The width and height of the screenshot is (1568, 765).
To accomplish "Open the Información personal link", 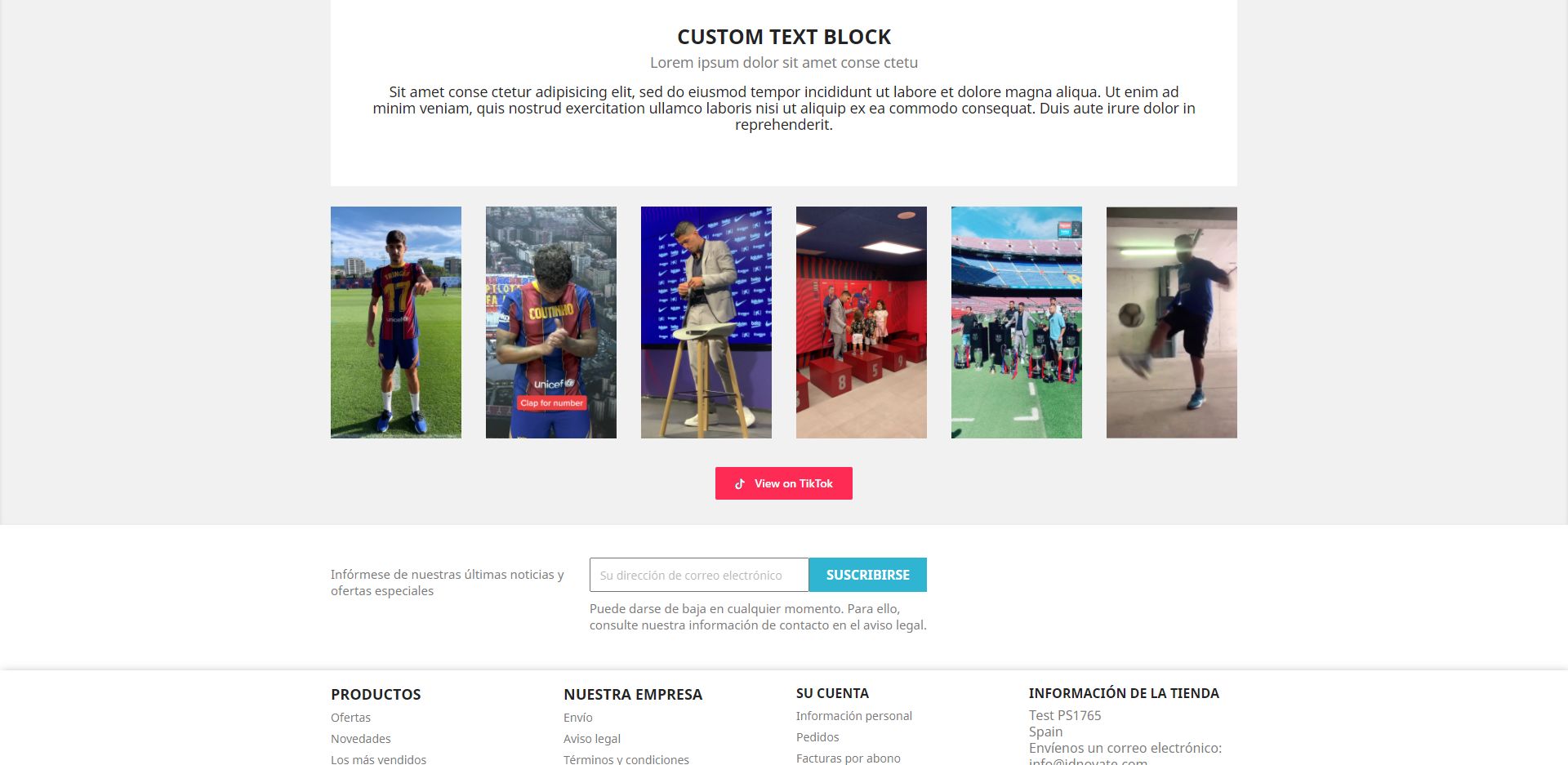I will point(854,716).
